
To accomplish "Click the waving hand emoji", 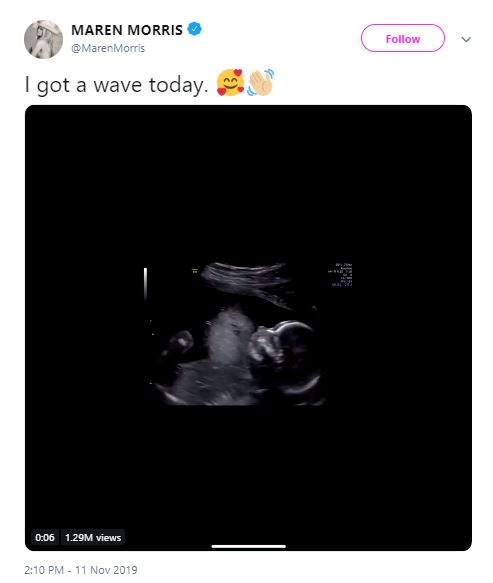I will coord(261,82).
